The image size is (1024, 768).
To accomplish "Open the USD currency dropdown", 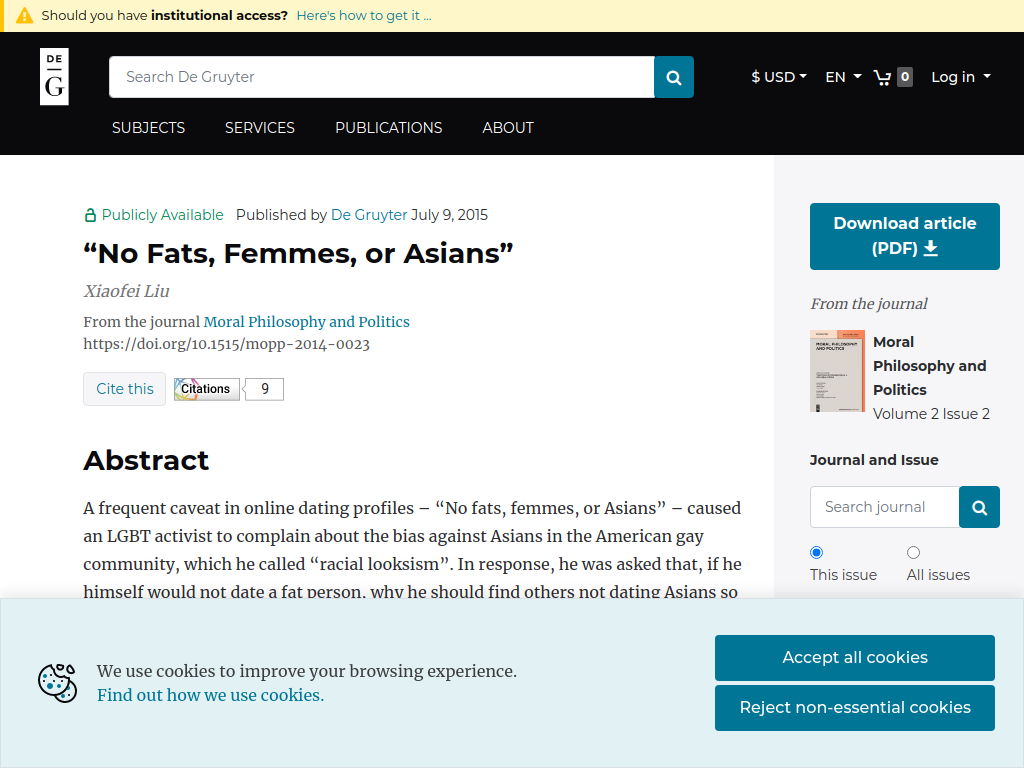I will point(778,77).
